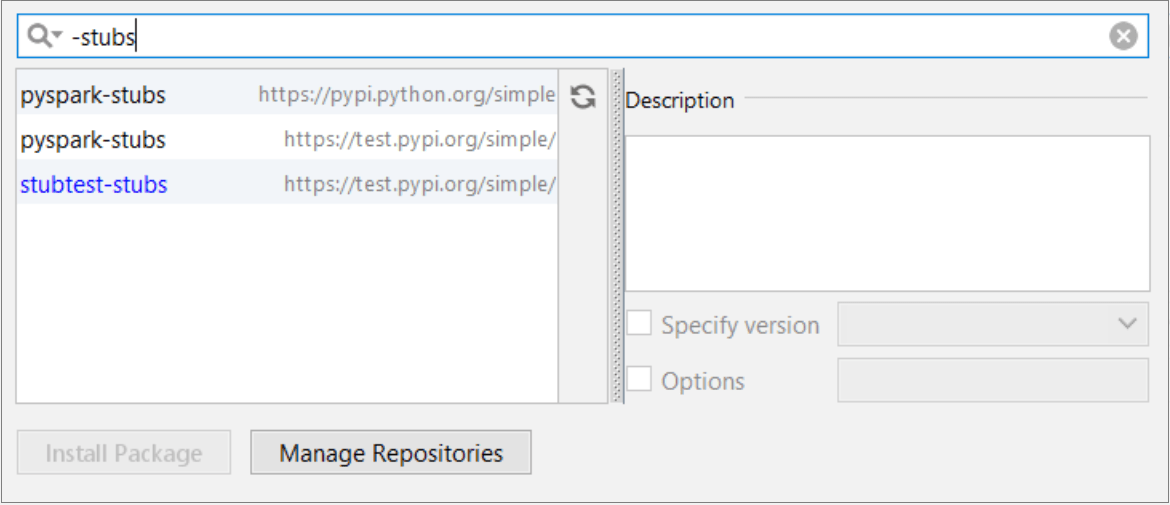Click the Install Package button

(124, 453)
